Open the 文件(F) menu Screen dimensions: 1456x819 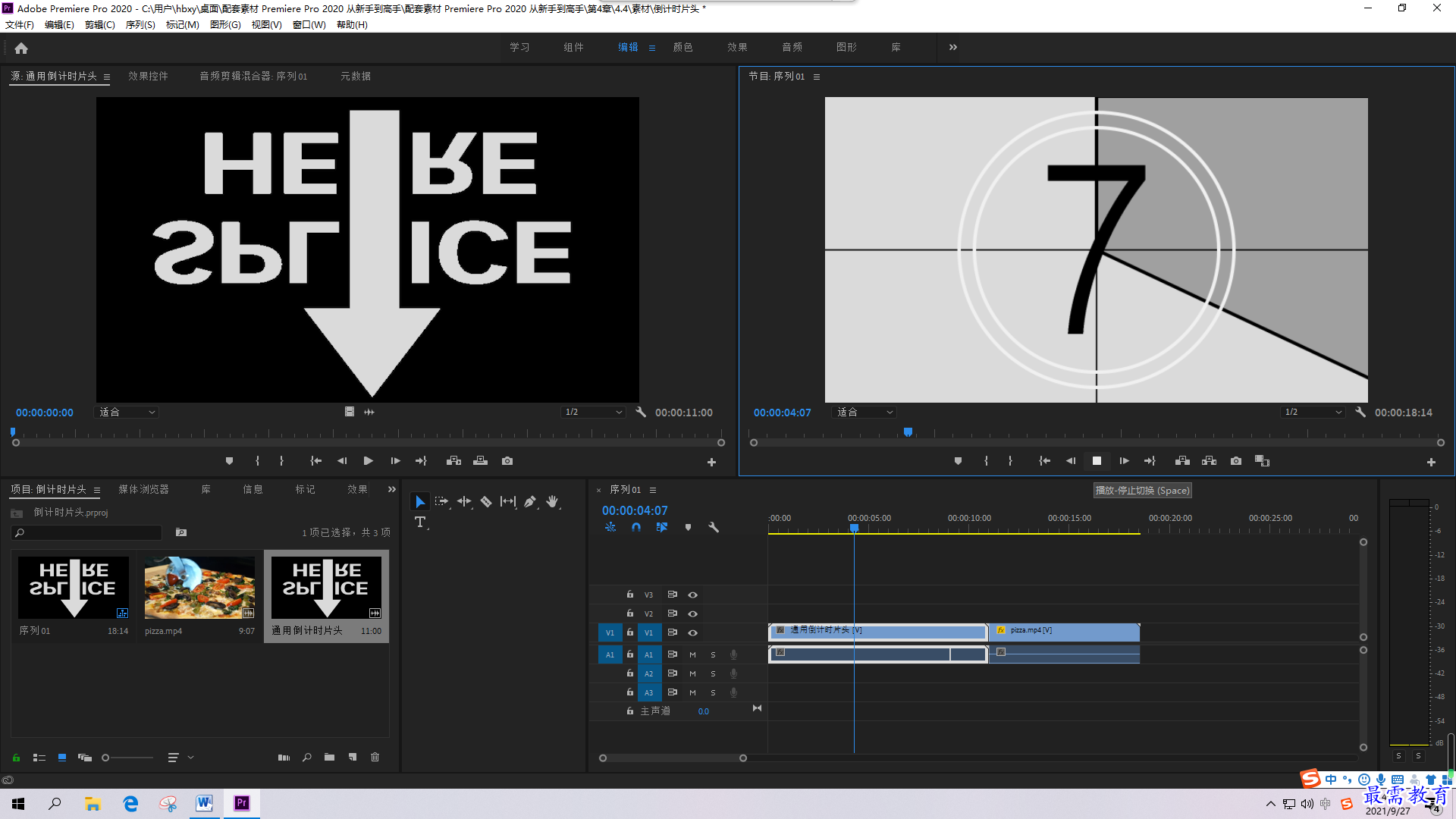click(20, 25)
